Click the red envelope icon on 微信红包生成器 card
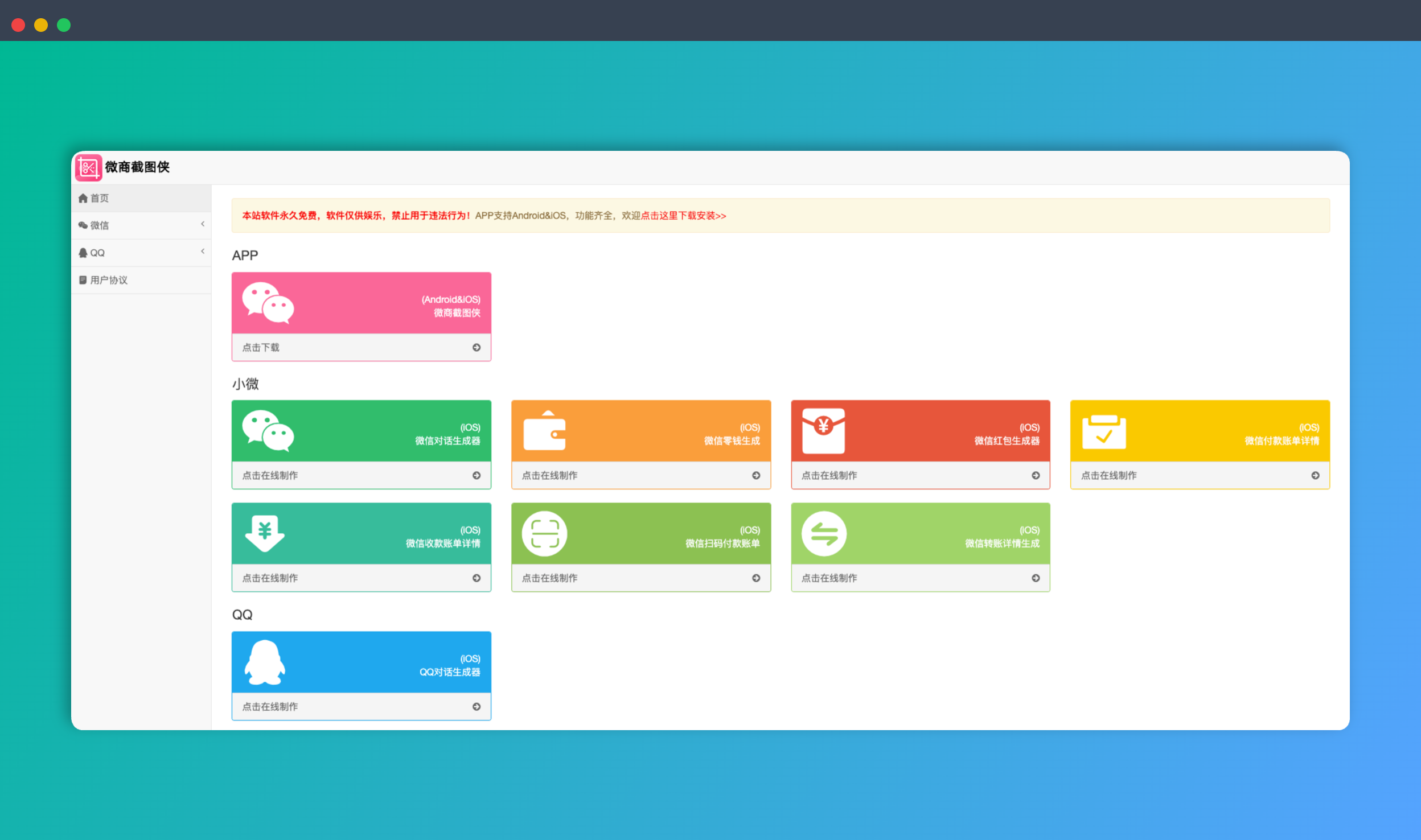This screenshot has height=840, width=1421. click(823, 431)
